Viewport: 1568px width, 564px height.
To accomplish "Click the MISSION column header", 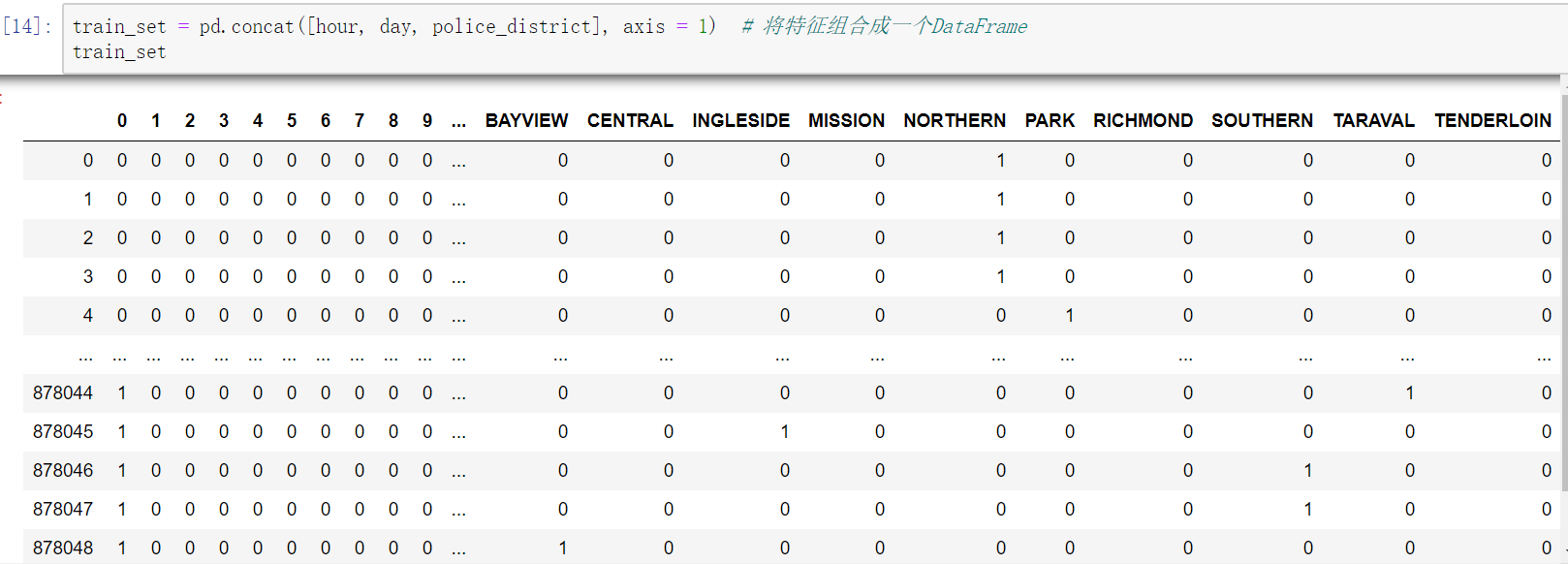I will click(846, 121).
